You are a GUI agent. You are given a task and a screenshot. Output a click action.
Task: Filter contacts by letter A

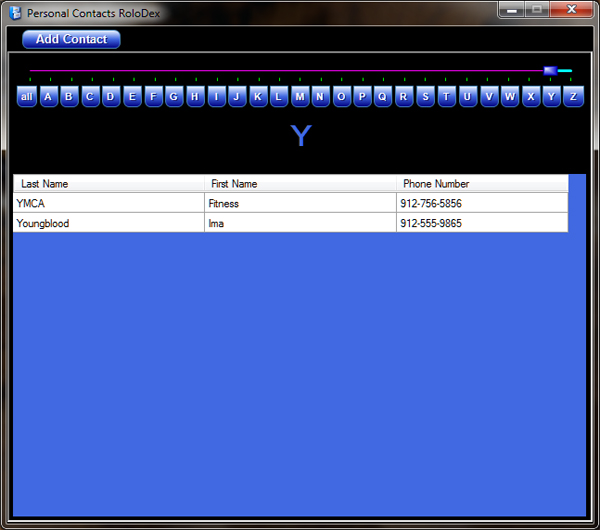[x=48, y=96]
